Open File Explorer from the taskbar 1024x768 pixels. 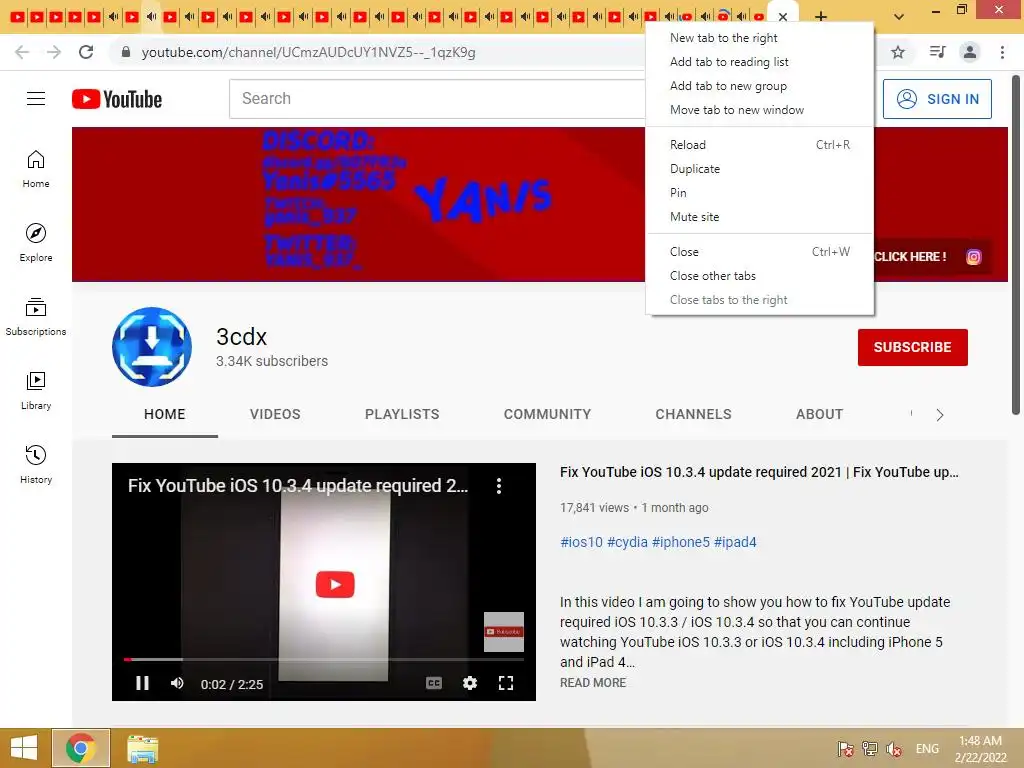(x=142, y=748)
